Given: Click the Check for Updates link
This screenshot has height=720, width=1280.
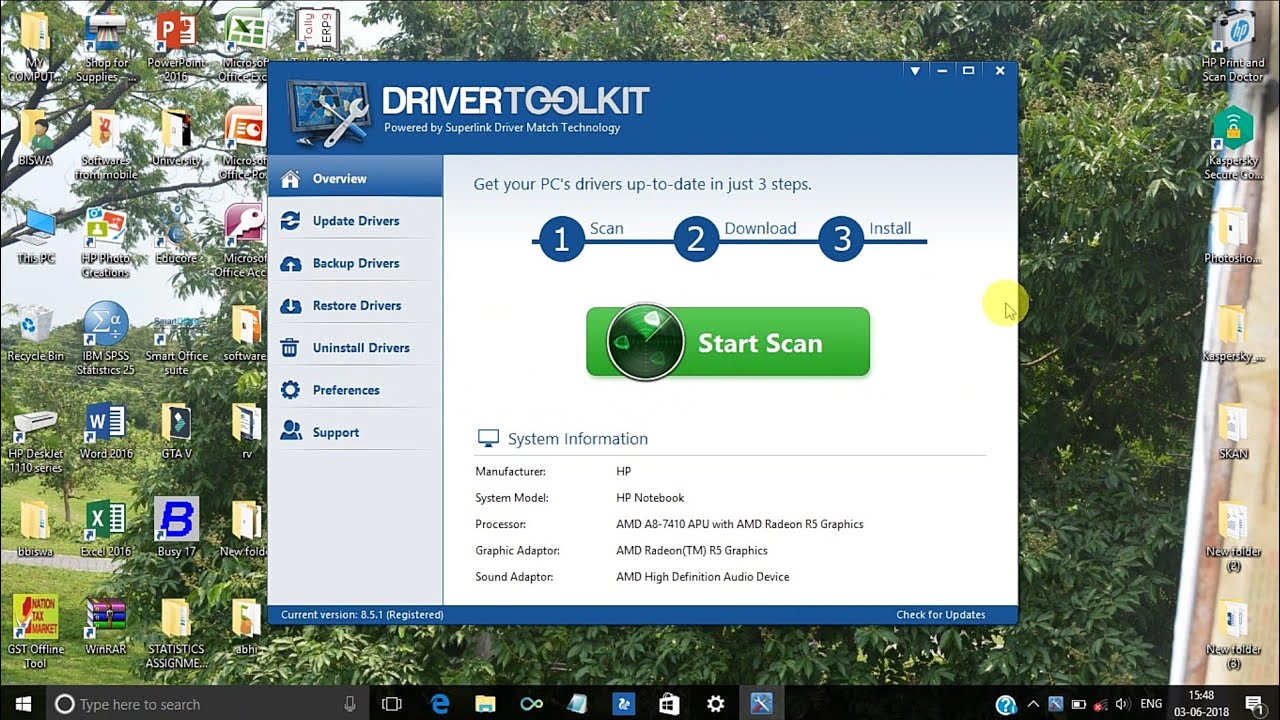Looking at the screenshot, I should (941, 615).
